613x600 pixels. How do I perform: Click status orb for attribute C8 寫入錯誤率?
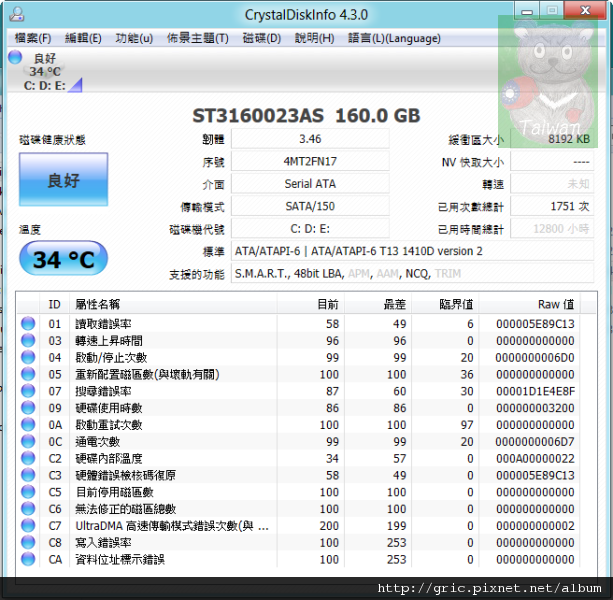28,542
